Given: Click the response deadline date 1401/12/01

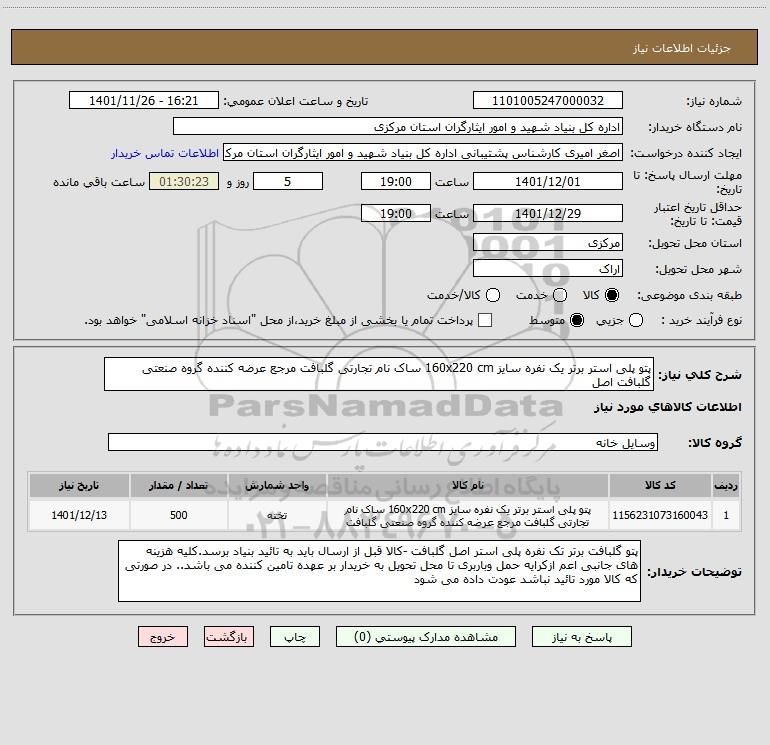Looking at the screenshot, I should [x=548, y=181].
